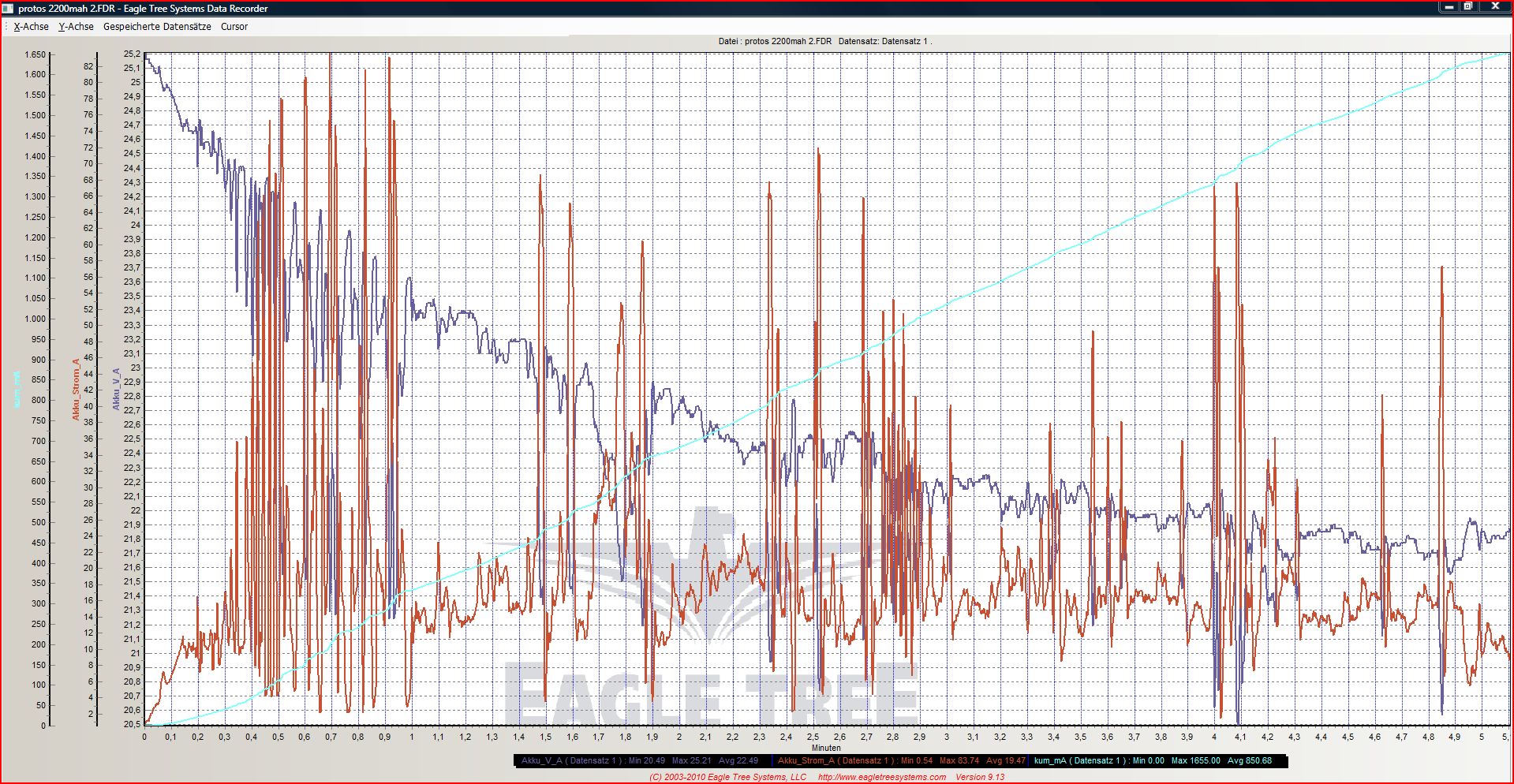The width and height of the screenshot is (1514, 784).
Task: Click the Akku_Strom_A legend entry
Action: (902, 761)
